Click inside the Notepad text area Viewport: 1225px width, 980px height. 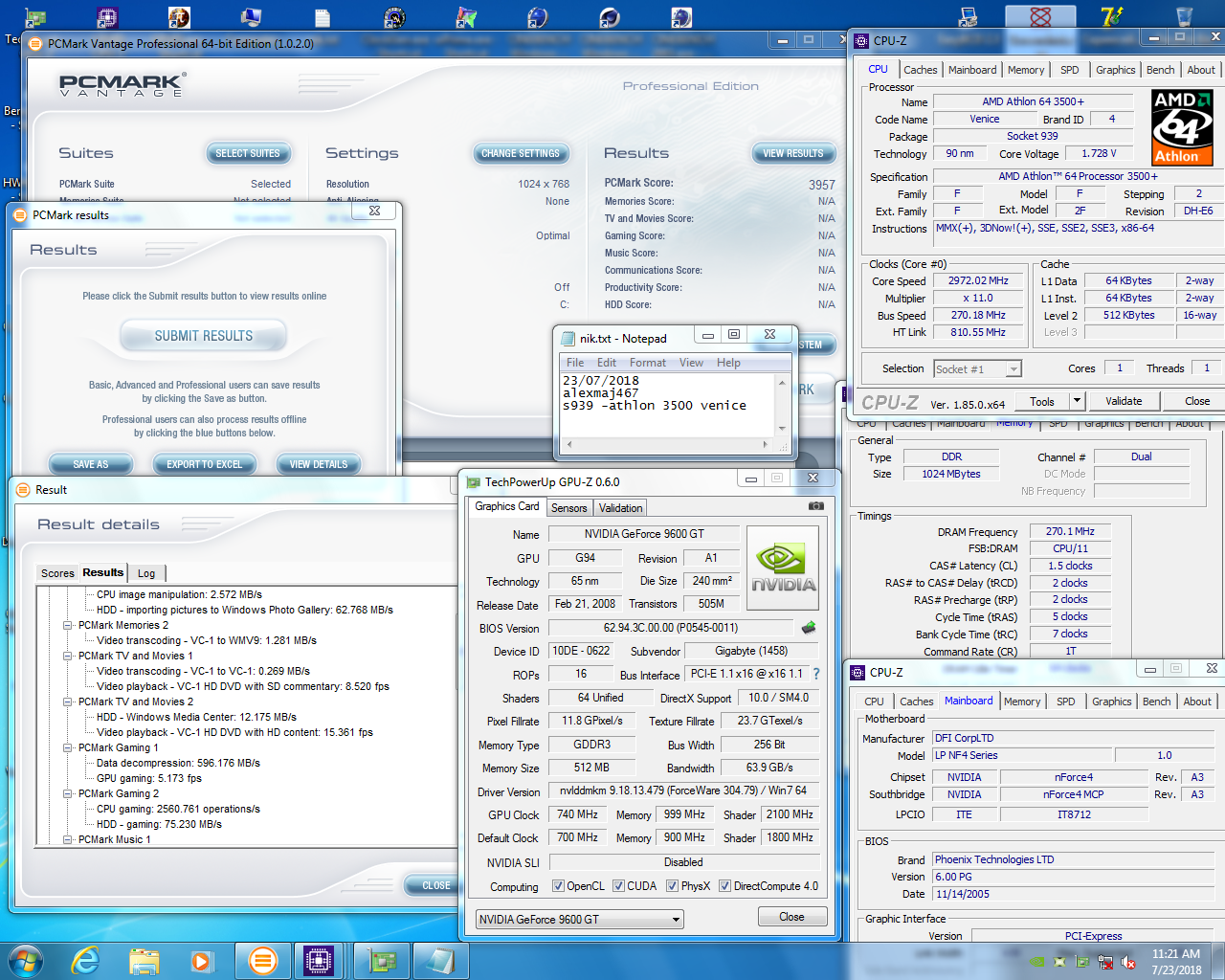[667, 404]
